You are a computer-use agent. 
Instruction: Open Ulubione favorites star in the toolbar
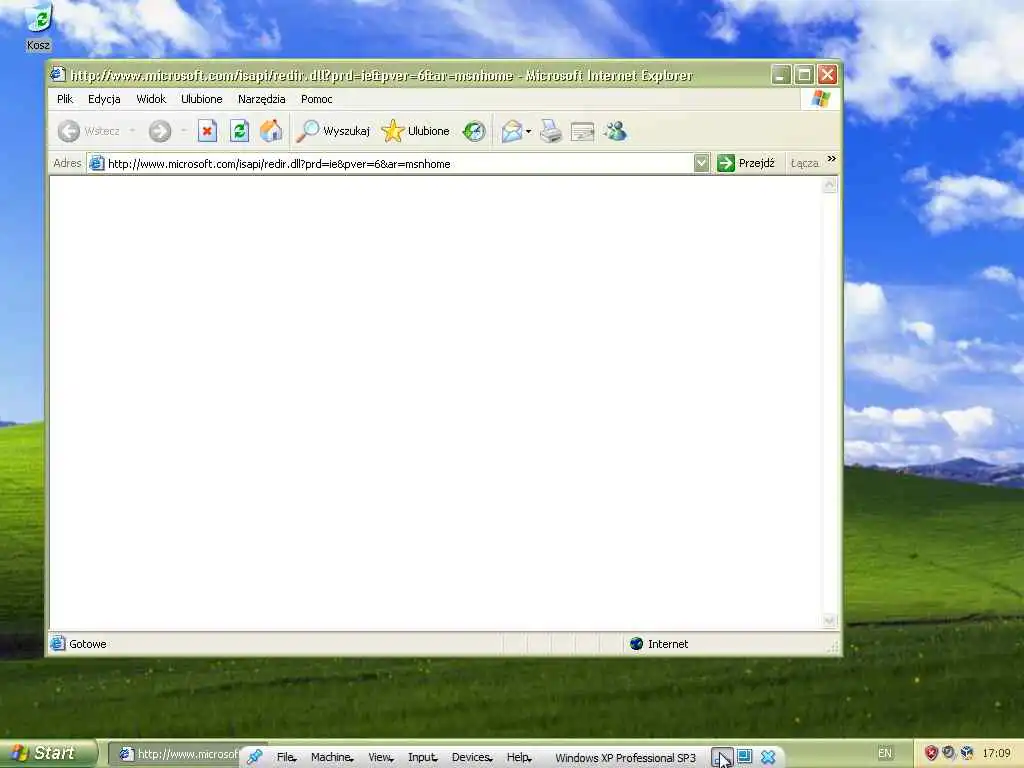(x=416, y=131)
